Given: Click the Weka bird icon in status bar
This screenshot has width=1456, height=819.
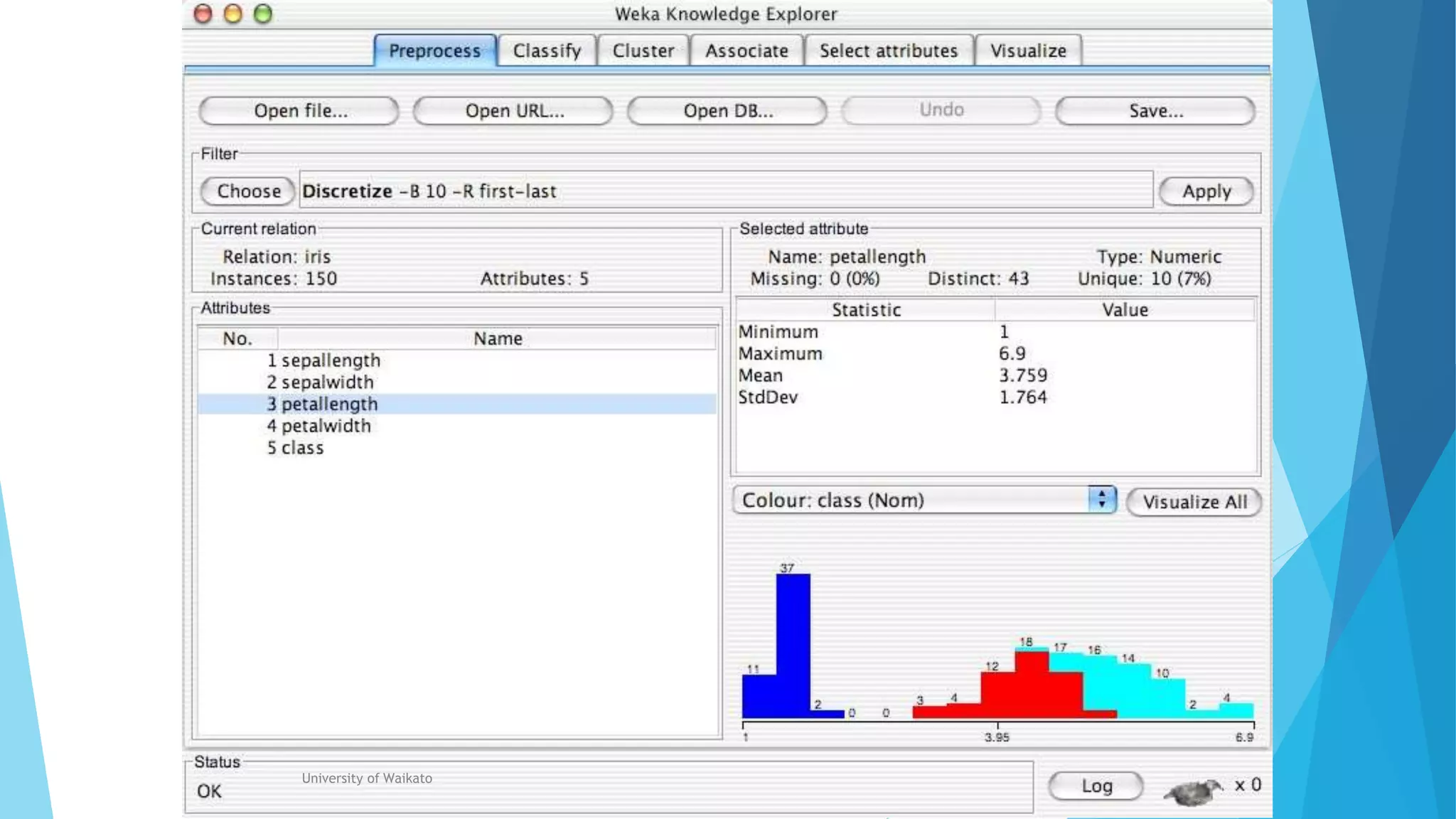Looking at the screenshot, I should point(1193,791).
